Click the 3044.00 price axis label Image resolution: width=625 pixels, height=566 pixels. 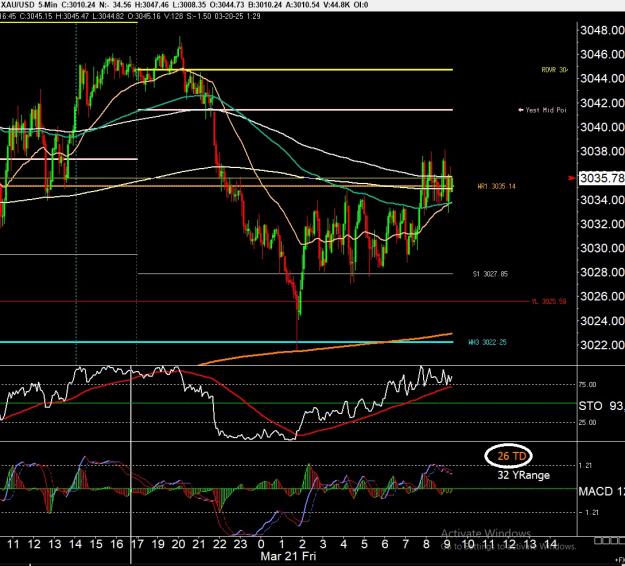tap(602, 79)
